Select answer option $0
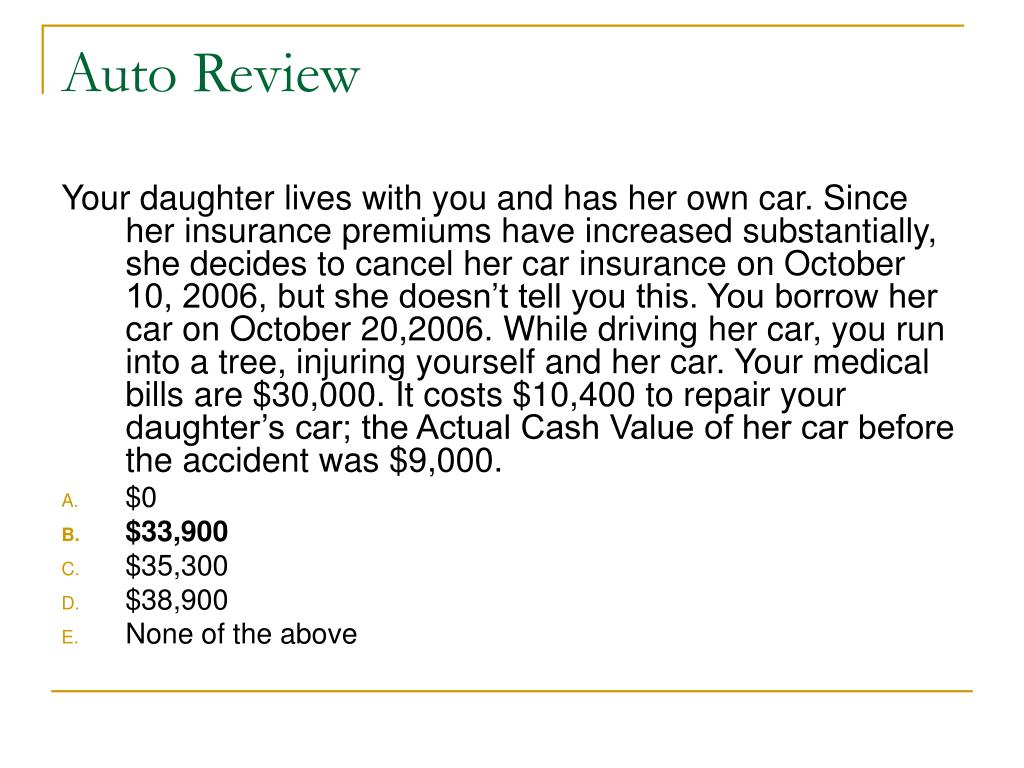The image size is (1024, 768). point(140,498)
